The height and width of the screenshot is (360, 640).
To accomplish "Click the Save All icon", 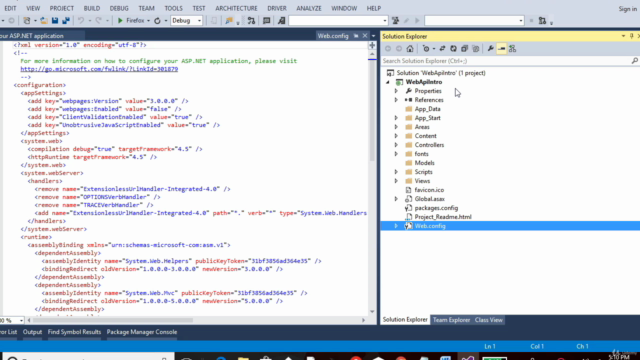I will (65, 20).
